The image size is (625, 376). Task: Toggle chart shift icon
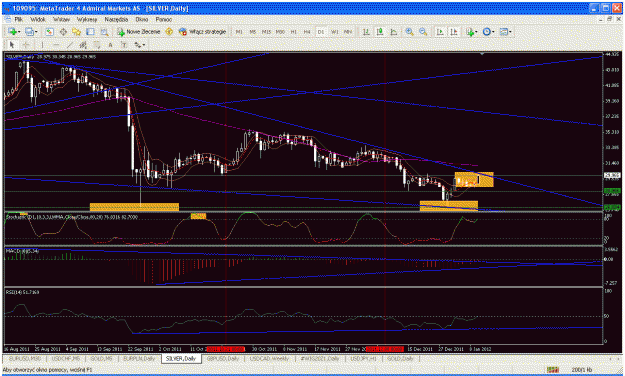point(454,31)
